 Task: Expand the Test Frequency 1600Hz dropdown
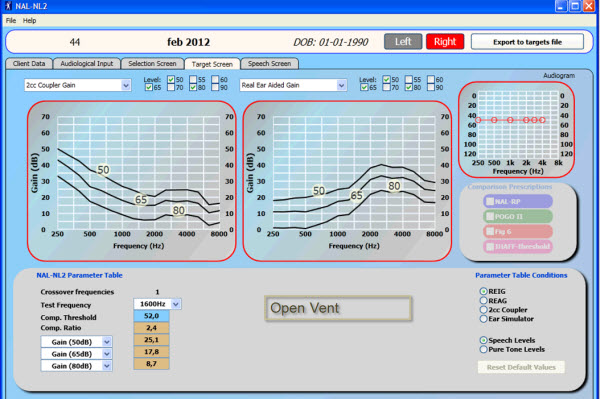[x=157, y=304]
